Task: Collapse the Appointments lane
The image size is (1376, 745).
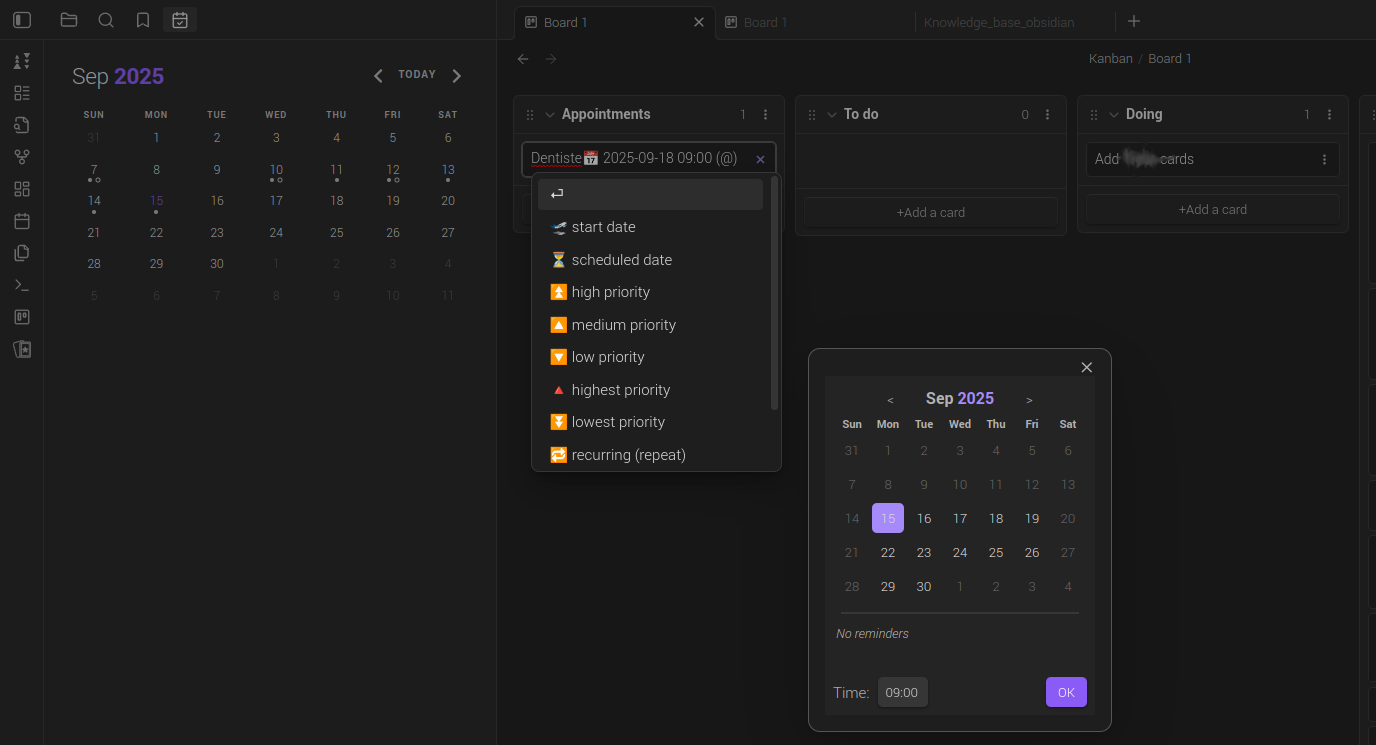Action: coord(549,115)
